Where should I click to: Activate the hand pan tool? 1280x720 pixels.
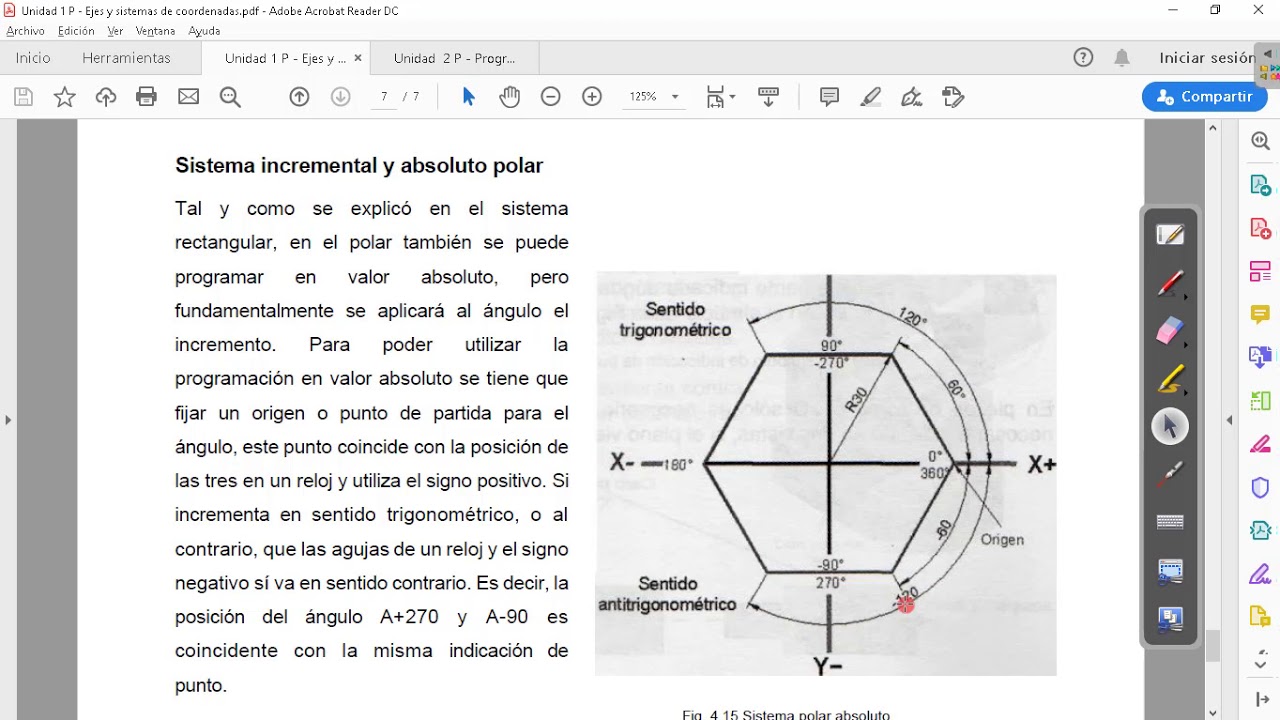510,97
